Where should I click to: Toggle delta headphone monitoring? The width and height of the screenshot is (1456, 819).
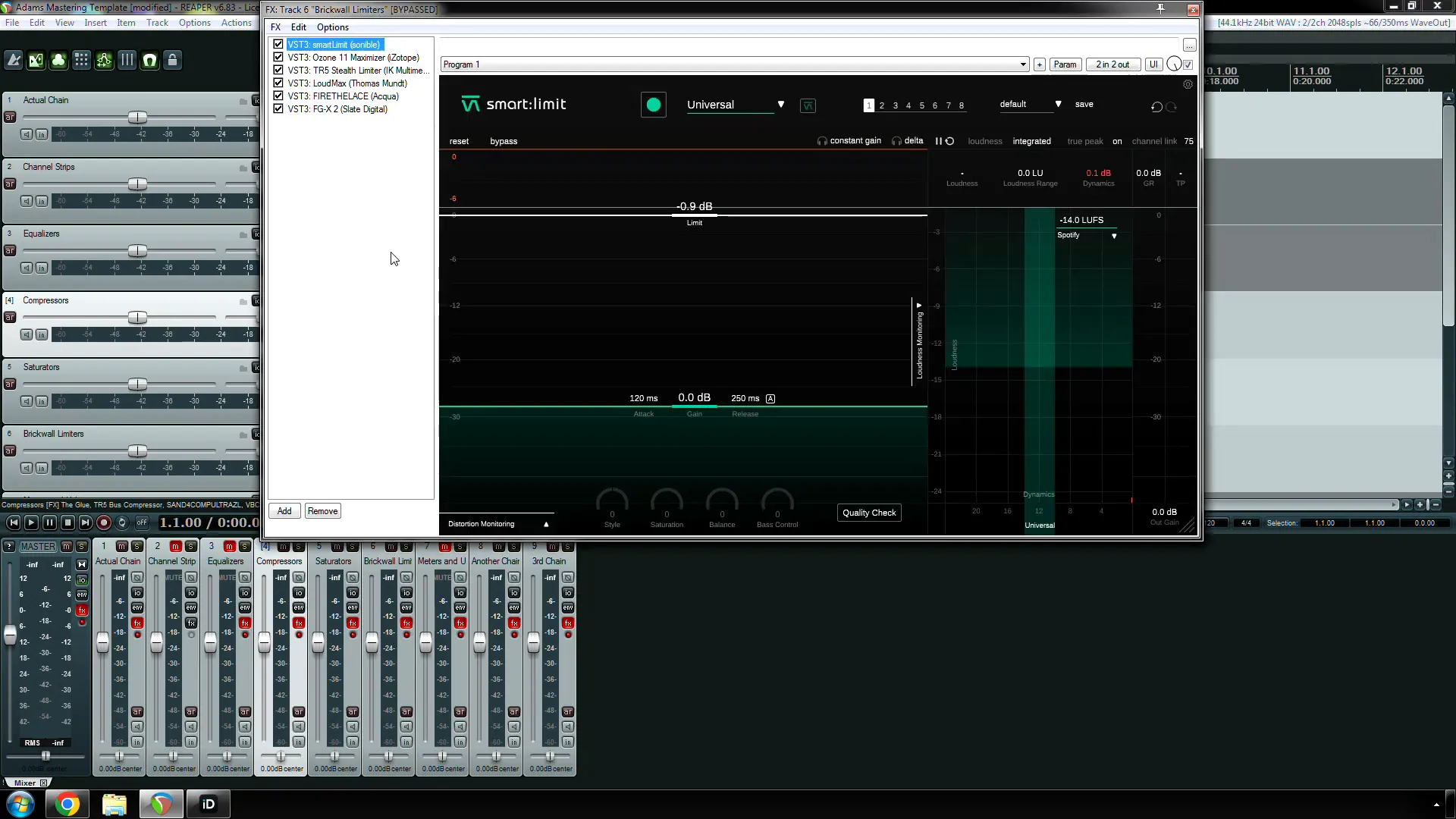point(908,141)
